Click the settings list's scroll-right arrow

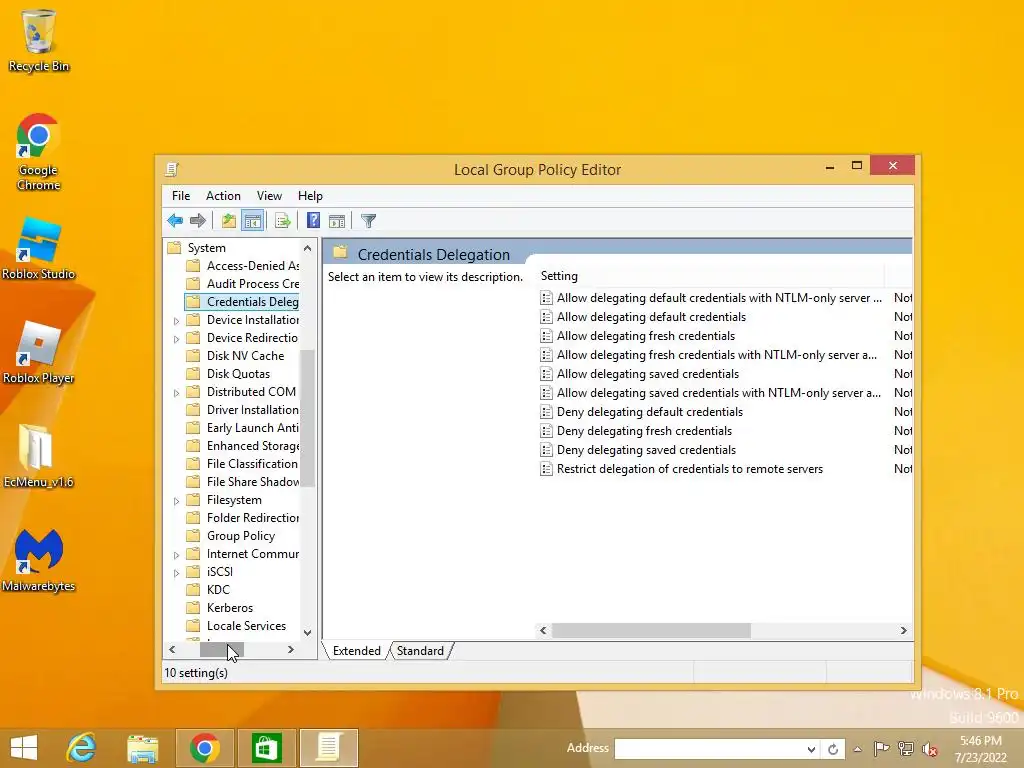pyautogui.click(x=904, y=630)
